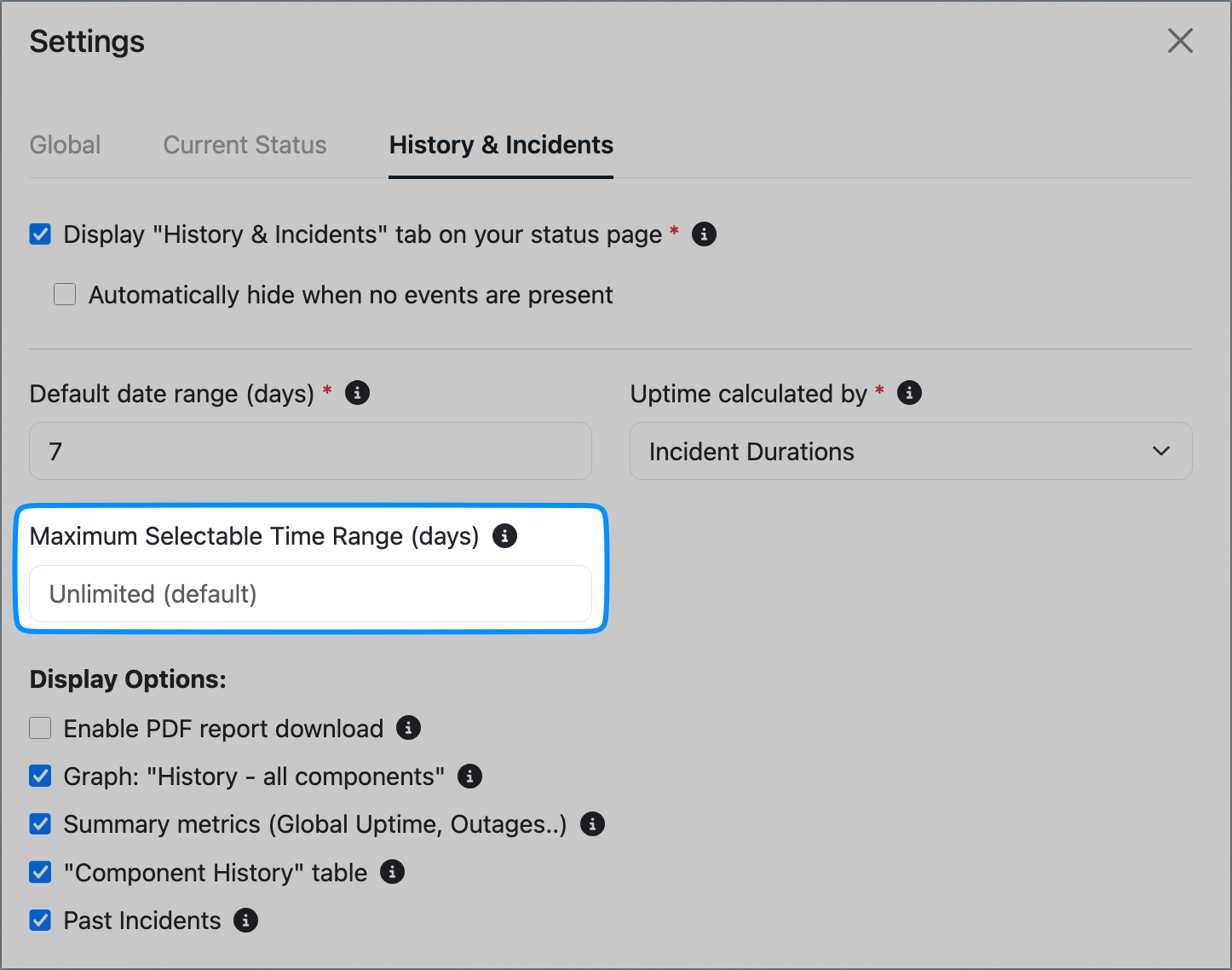Open the Incident Durations dropdown
This screenshot has width=1232, height=970.
click(x=911, y=451)
